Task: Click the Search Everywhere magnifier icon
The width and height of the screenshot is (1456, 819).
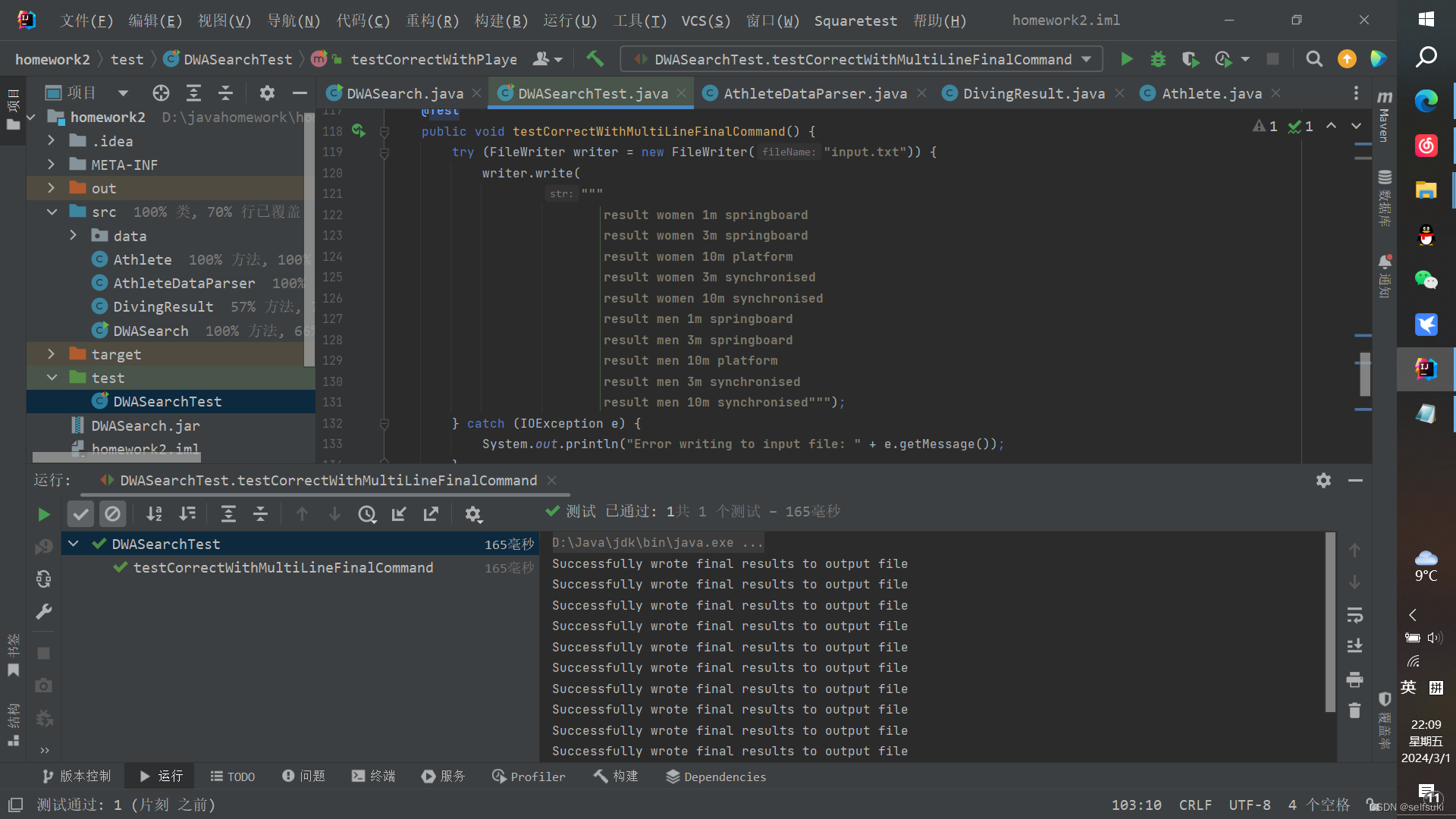Action: click(1314, 59)
